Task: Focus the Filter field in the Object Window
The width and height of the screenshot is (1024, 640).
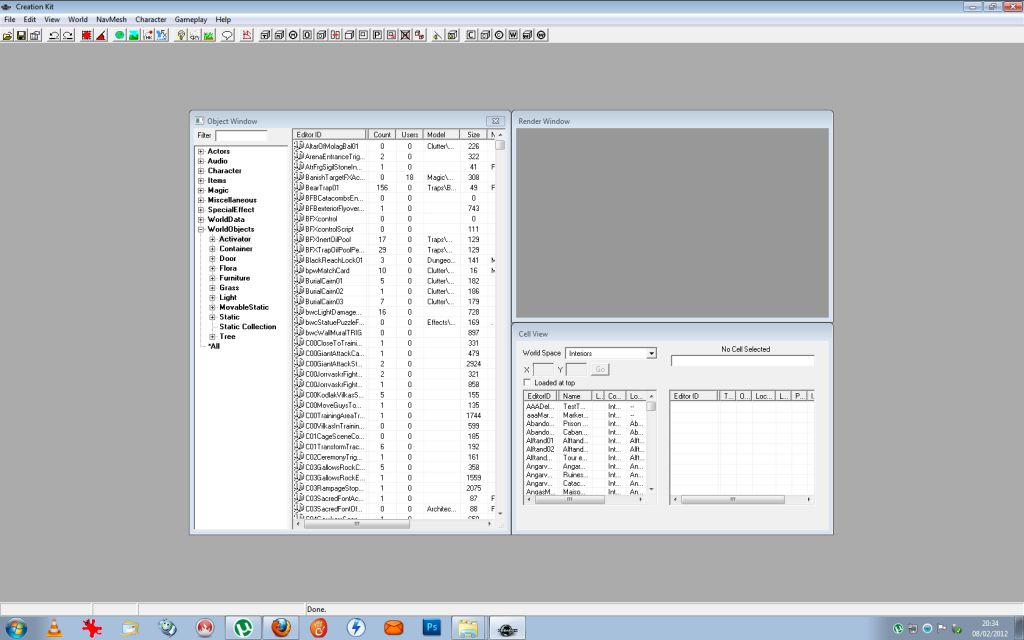Action: click(x=241, y=136)
